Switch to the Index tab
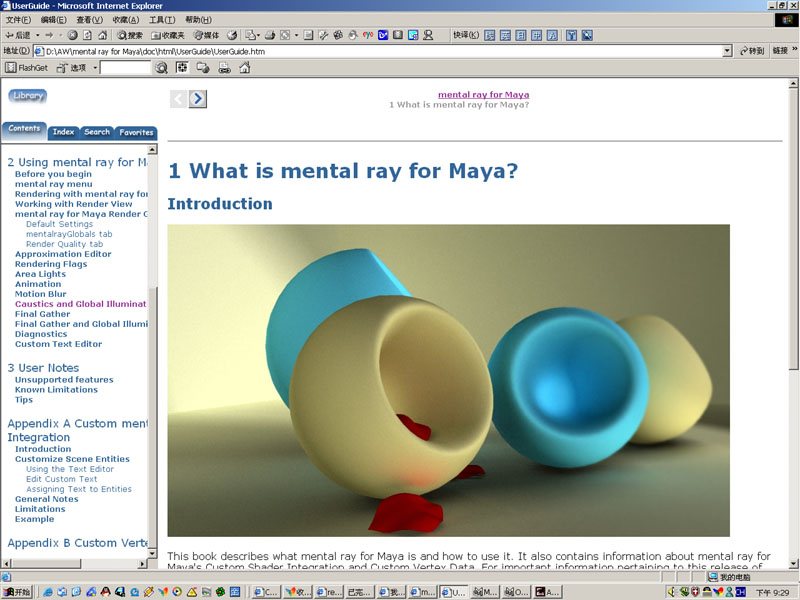This screenshot has width=800, height=600. pos(63,132)
